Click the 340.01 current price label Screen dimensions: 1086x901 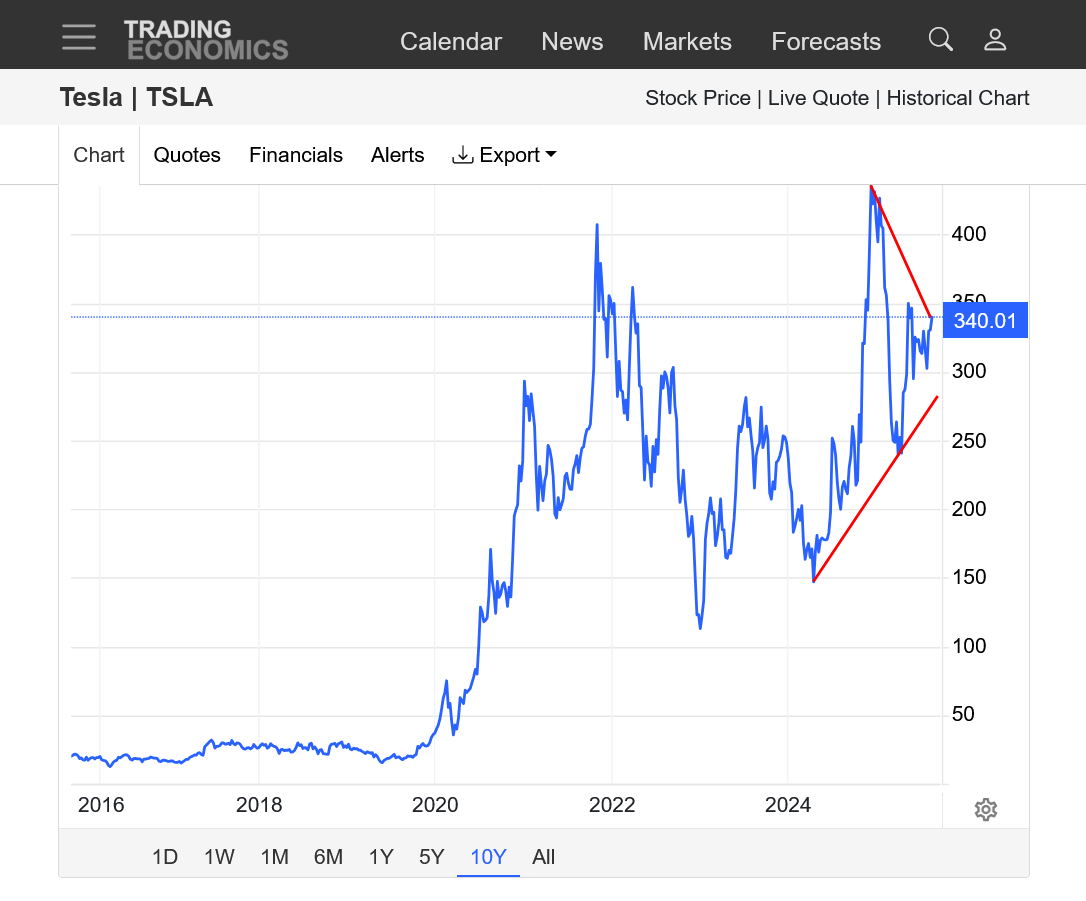pyautogui.click(x=985, y=321)
